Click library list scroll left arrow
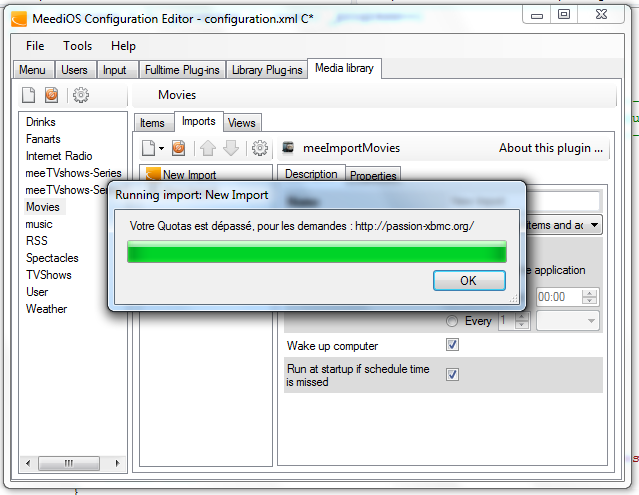Image resolution: width=639 pixels, height=495 pixels. [28, 463]
